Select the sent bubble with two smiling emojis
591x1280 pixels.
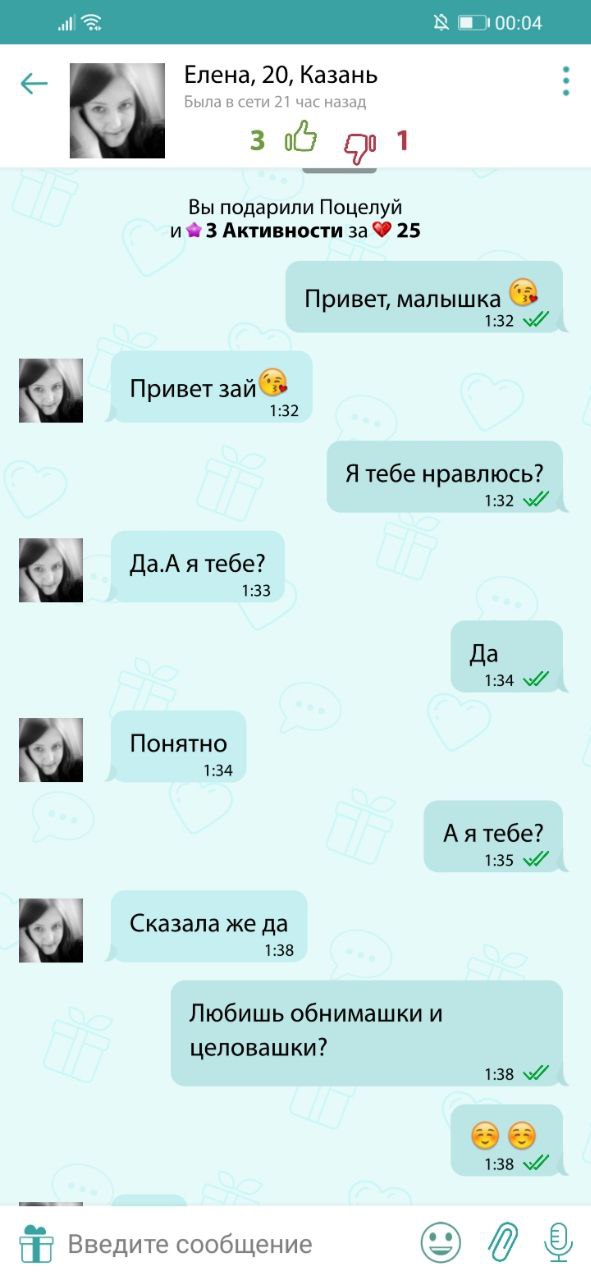pos(507,1140)
